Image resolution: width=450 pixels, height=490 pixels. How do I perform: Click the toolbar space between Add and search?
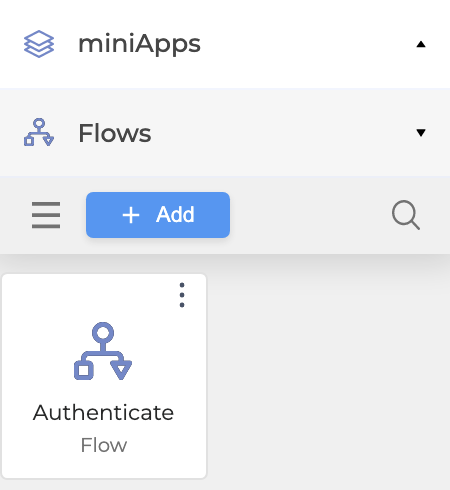pos(310,215)
